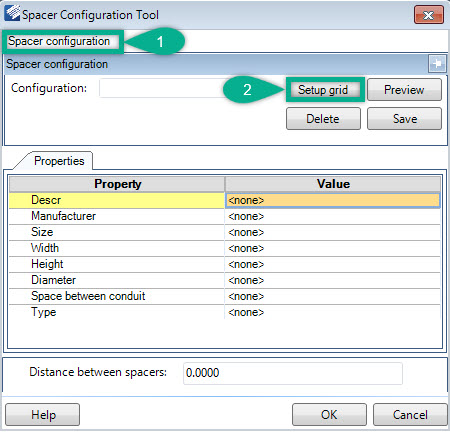Expand panel with the plus icon
This screenshot has height=432, width=450.
(x=437, y=63)
